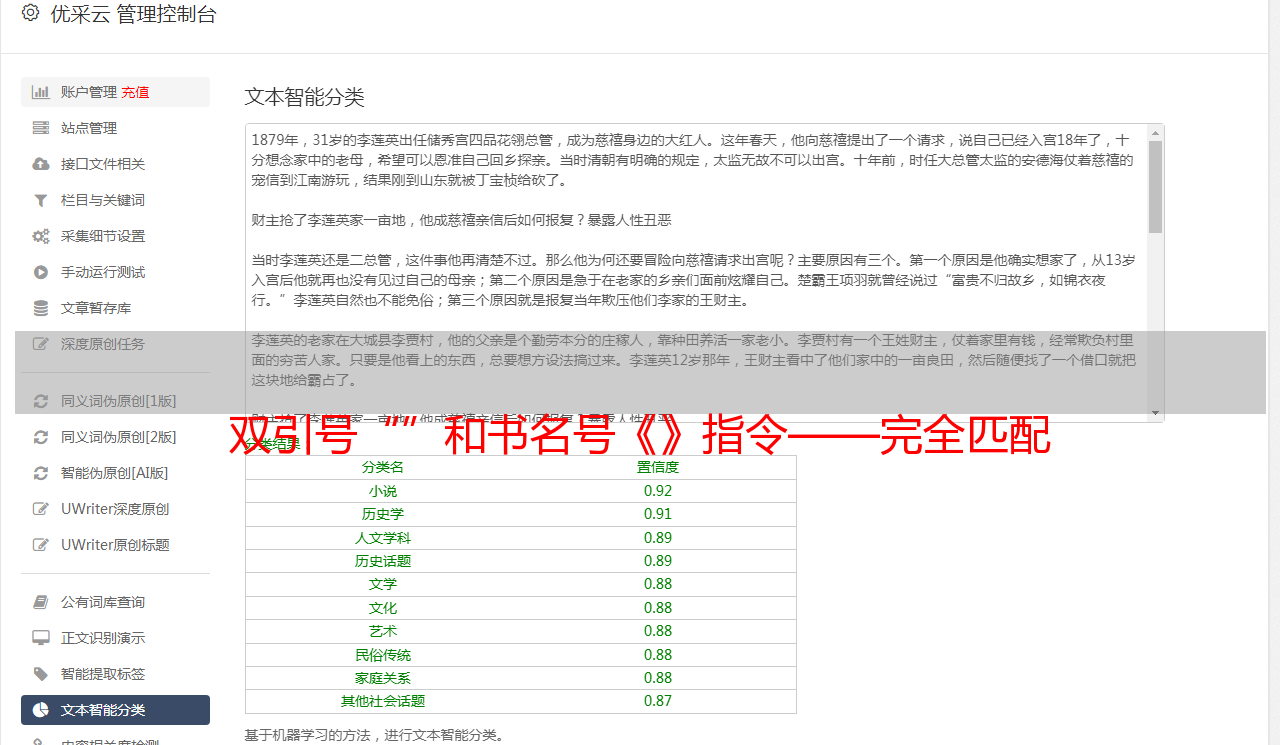Open the 站点管理 menu item

click(115, 128)
